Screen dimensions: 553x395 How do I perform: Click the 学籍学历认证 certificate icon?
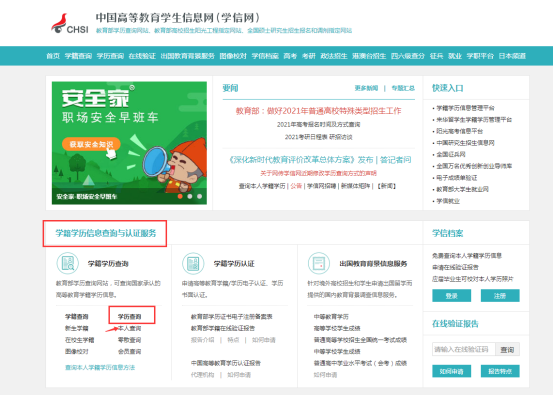click(193, 263)
